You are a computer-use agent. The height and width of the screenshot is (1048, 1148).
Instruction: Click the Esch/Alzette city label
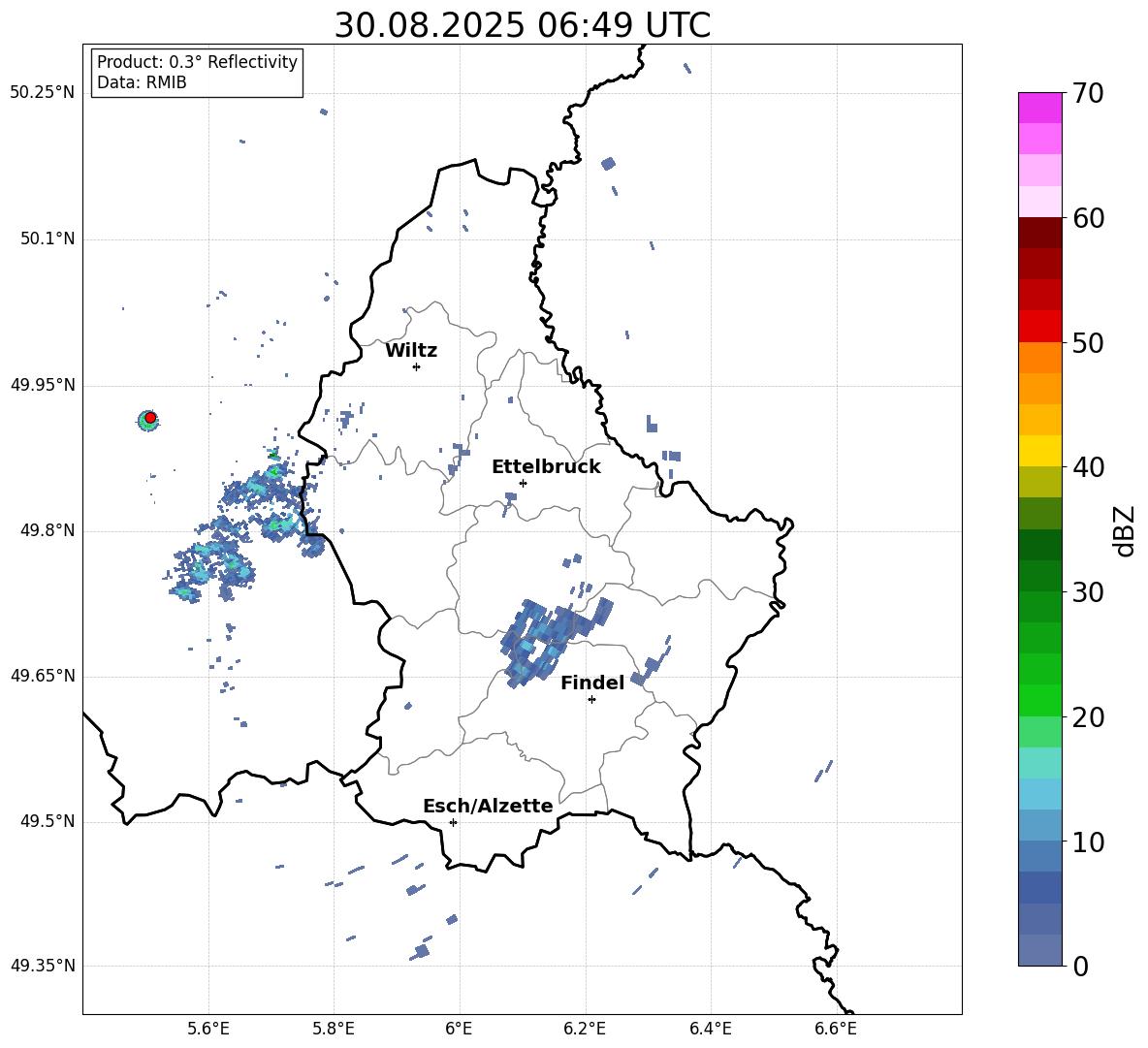pos(488,806)
